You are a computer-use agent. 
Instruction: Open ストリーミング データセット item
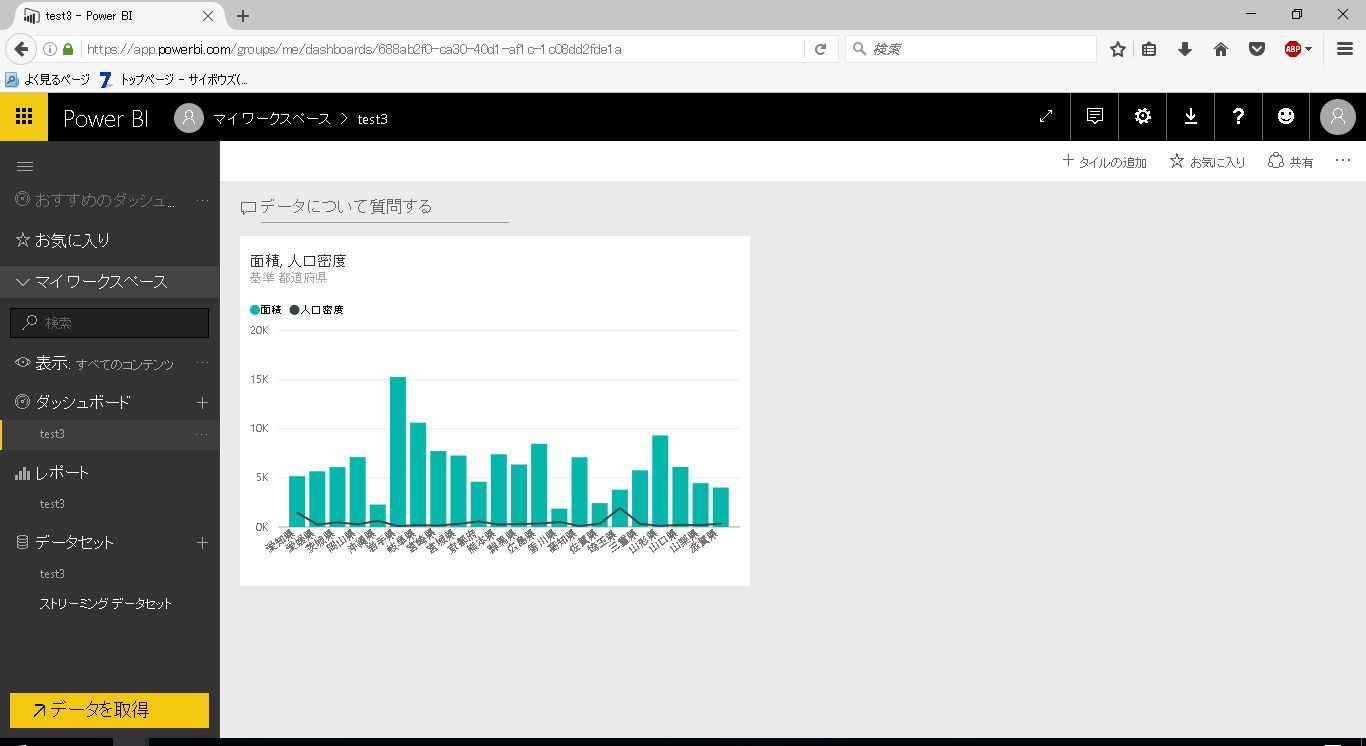(105, 604)
